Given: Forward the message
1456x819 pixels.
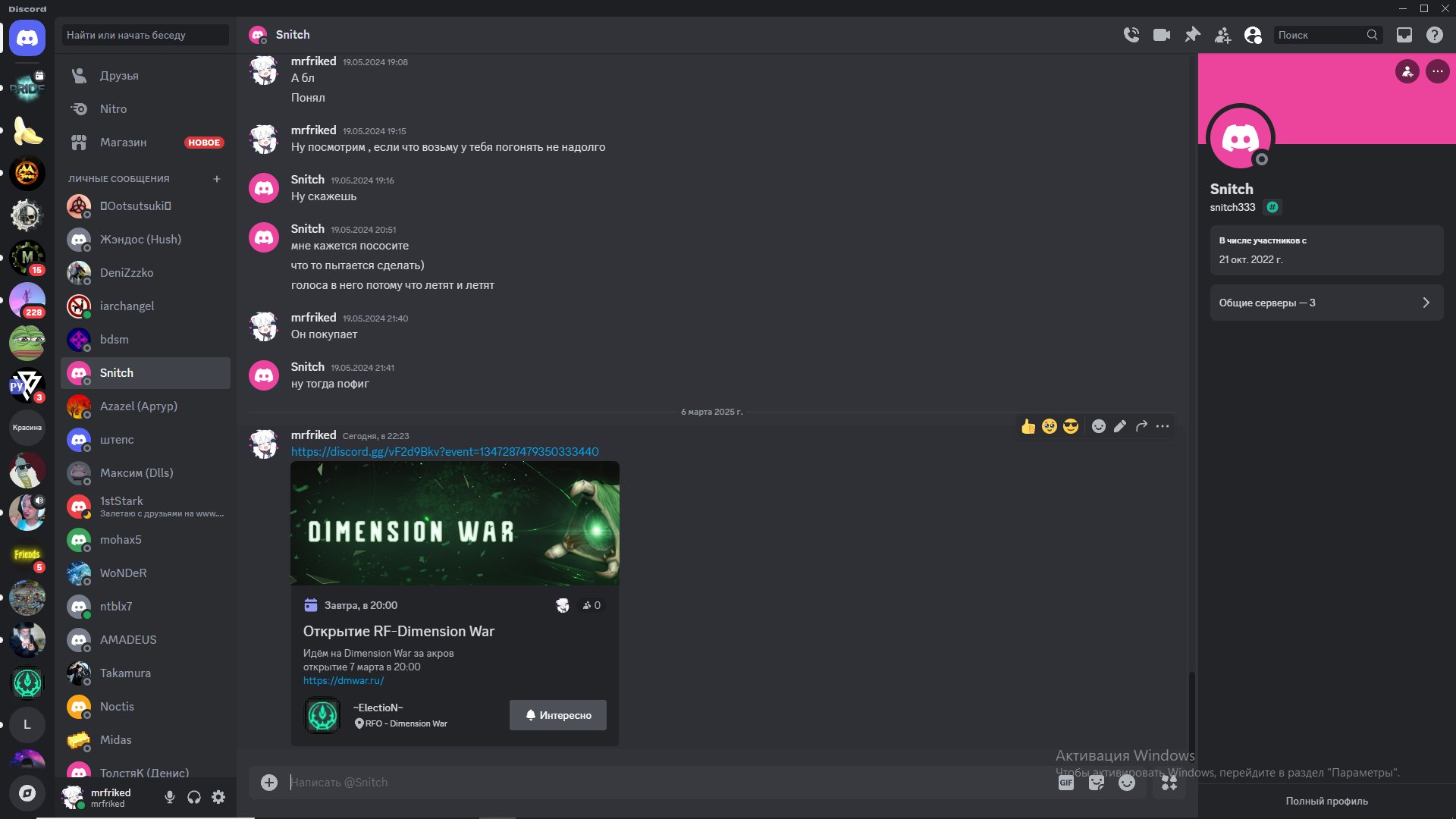Looking at the screenshot, I should point(1141,426).
